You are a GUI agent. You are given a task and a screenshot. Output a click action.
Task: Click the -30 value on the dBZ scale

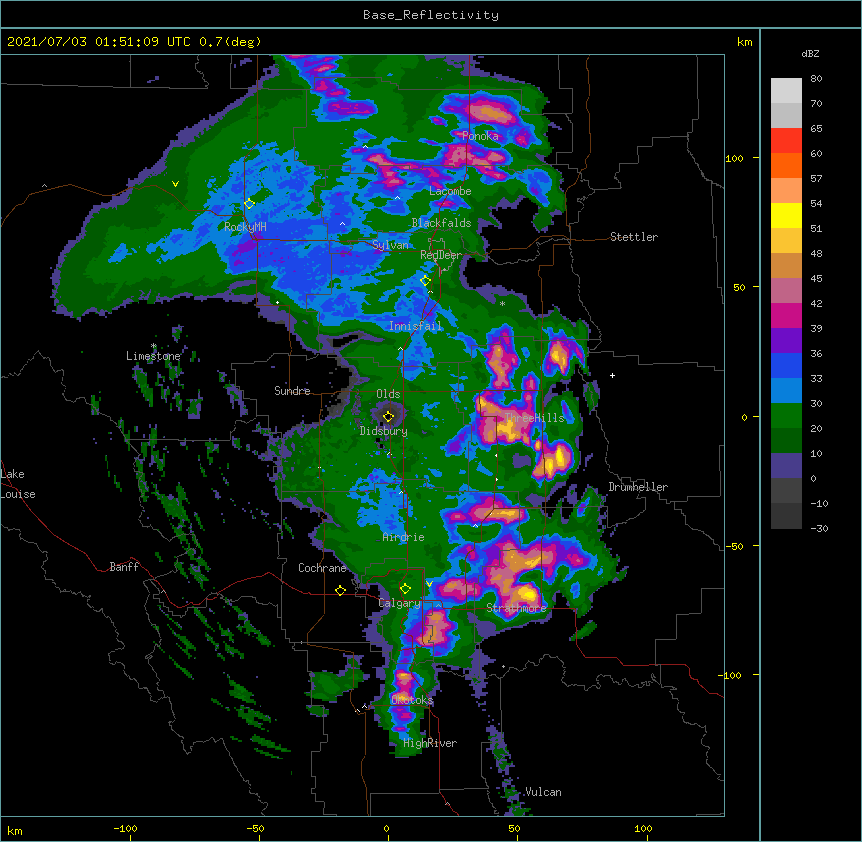(x=819, y=528)
